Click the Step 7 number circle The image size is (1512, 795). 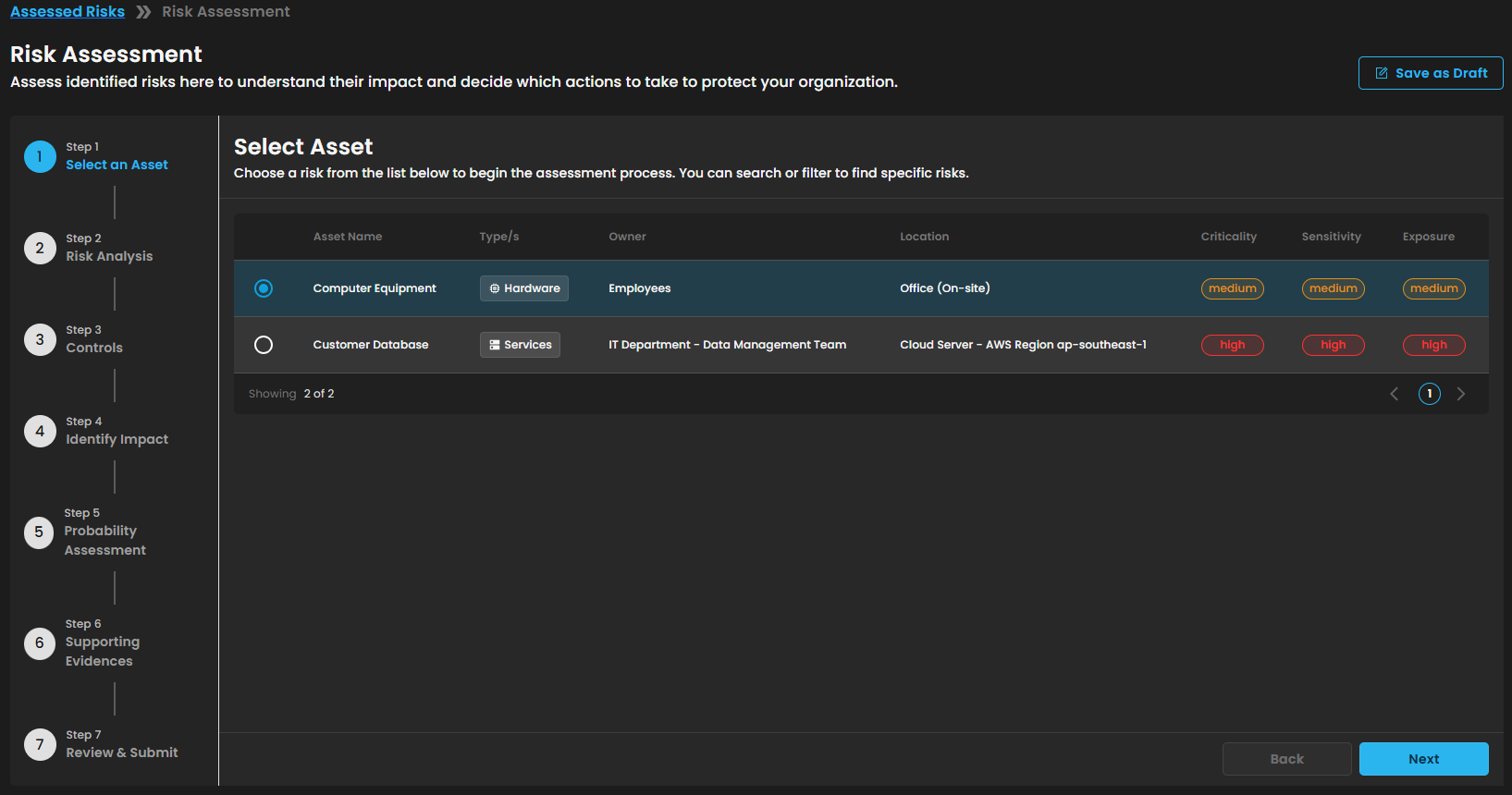(40, 744)
